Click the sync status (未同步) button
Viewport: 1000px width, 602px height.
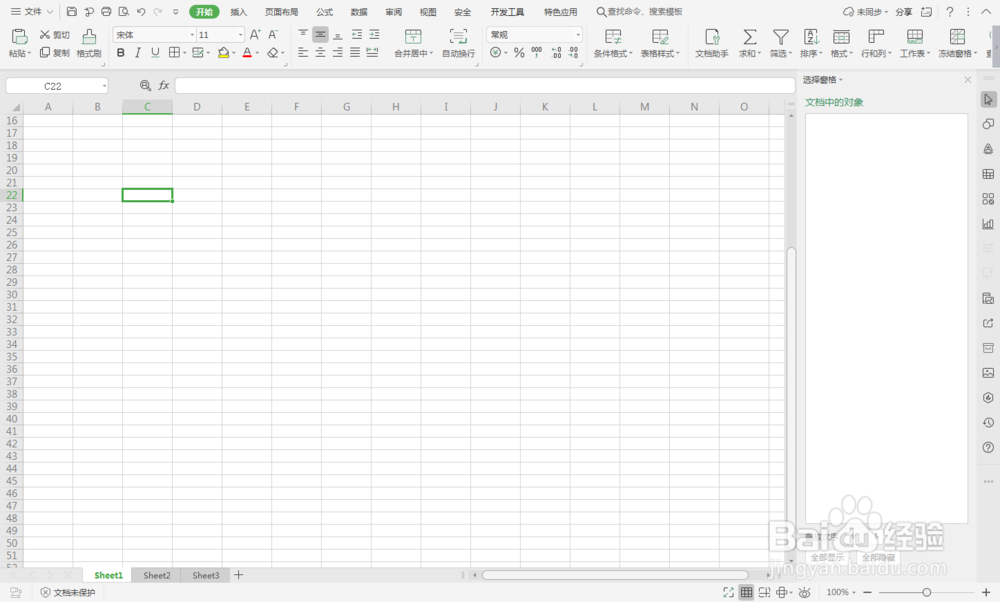click(865, 12)
